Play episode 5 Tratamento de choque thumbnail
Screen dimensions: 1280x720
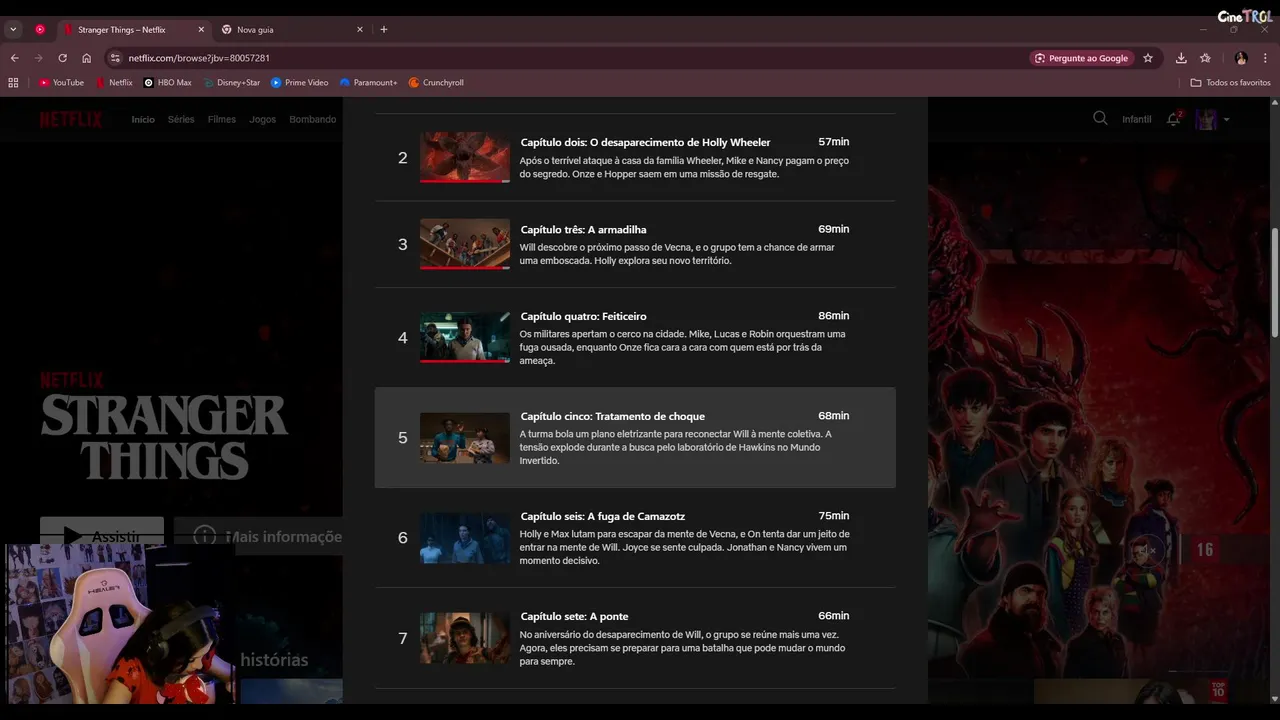pyautogui.click(x=465, y=437)
